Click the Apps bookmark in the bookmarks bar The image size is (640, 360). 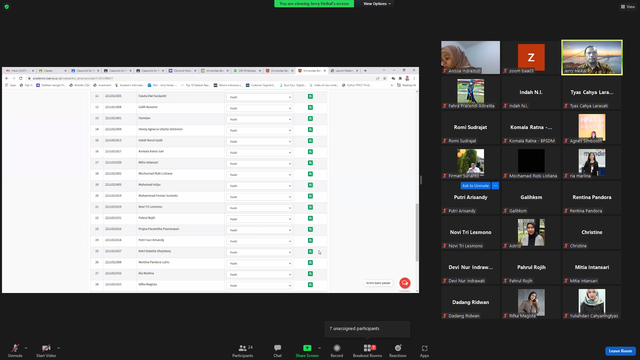pos(11,85)
